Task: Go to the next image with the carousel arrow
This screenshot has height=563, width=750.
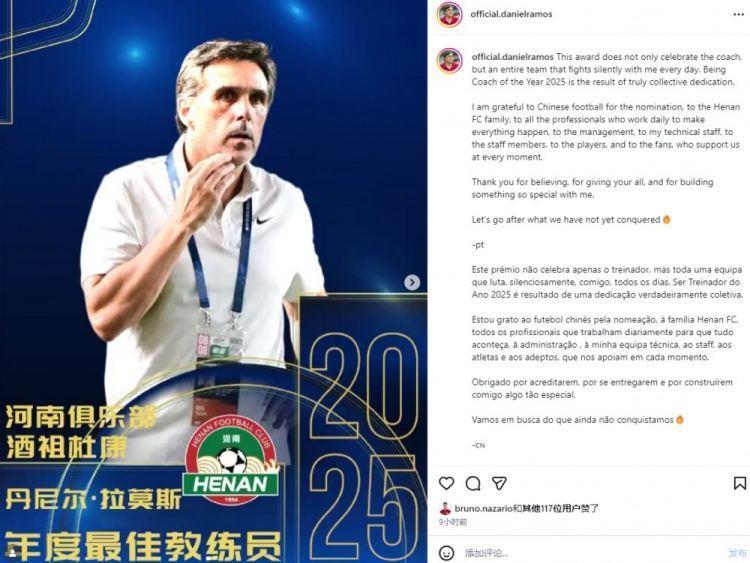Action: coord(412,282)
